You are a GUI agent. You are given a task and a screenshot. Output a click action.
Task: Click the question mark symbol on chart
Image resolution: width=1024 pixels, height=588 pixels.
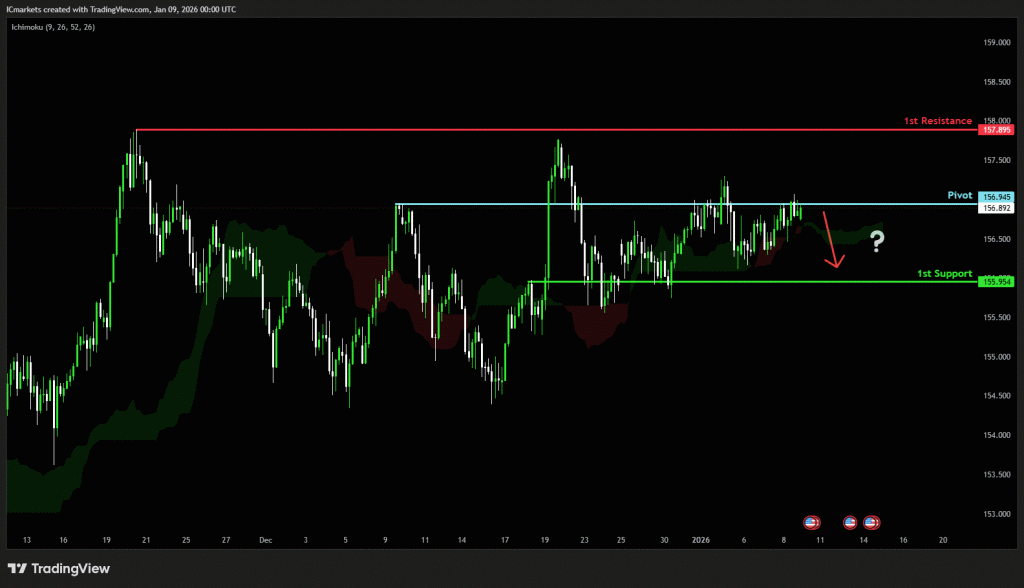point(877,241)
